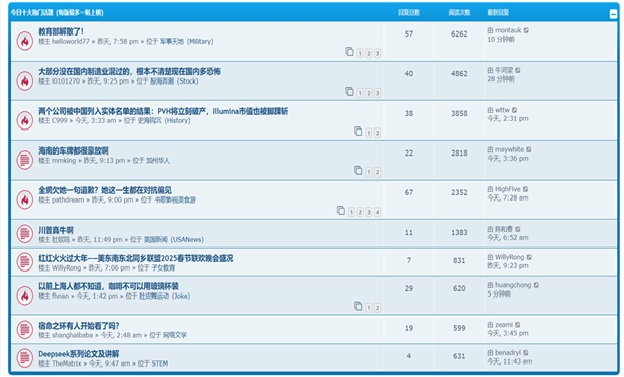Open 美国新闻 (USANews) forum
This screenshot has height=377, width=624.
(174, 240)
